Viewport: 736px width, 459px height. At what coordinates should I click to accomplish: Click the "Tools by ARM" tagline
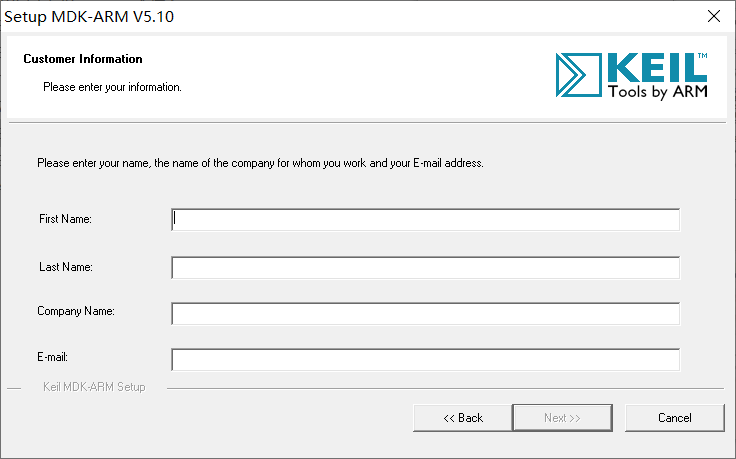pos(659,93)
